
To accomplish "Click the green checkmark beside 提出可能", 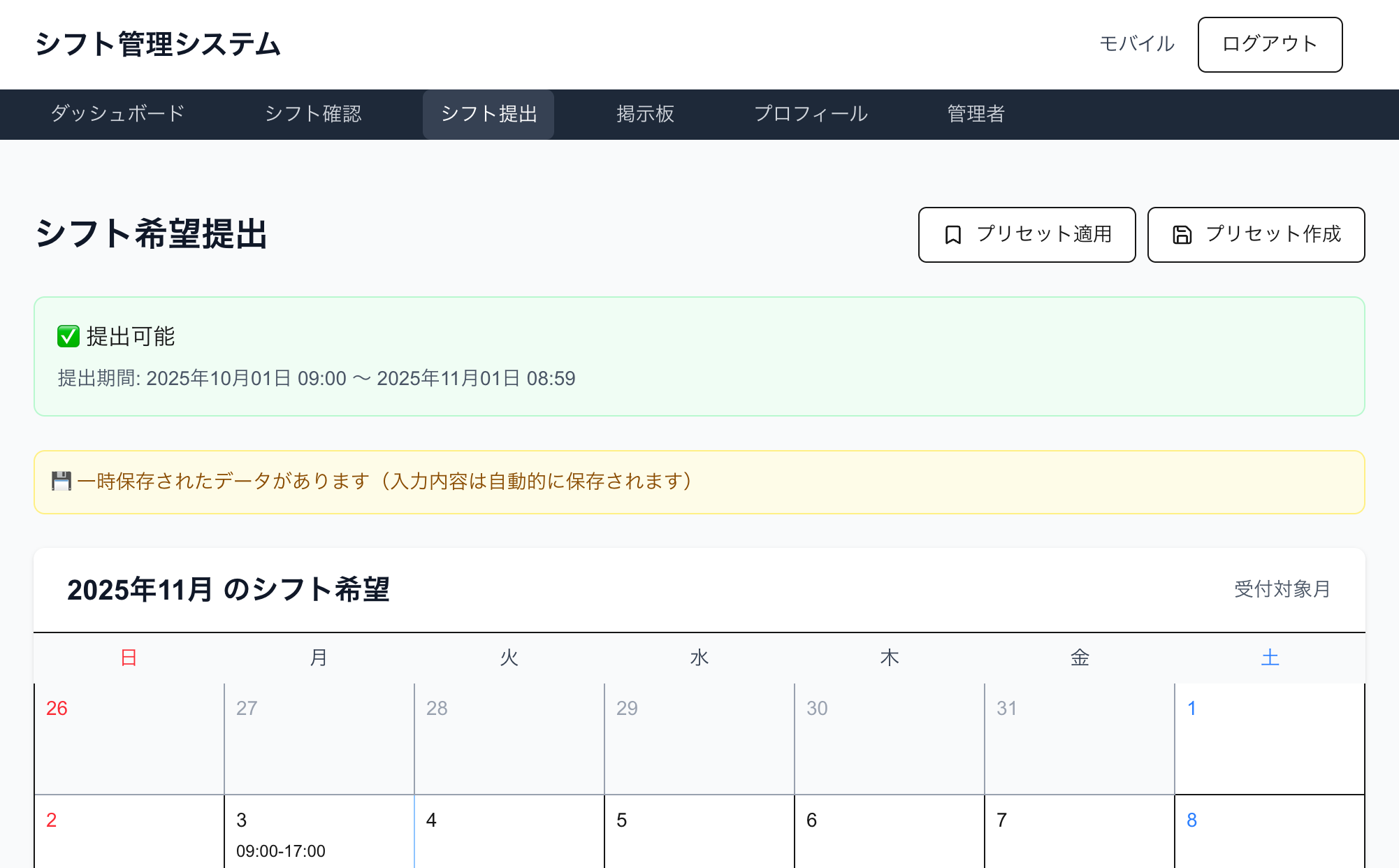I will (x=68, y=336).
